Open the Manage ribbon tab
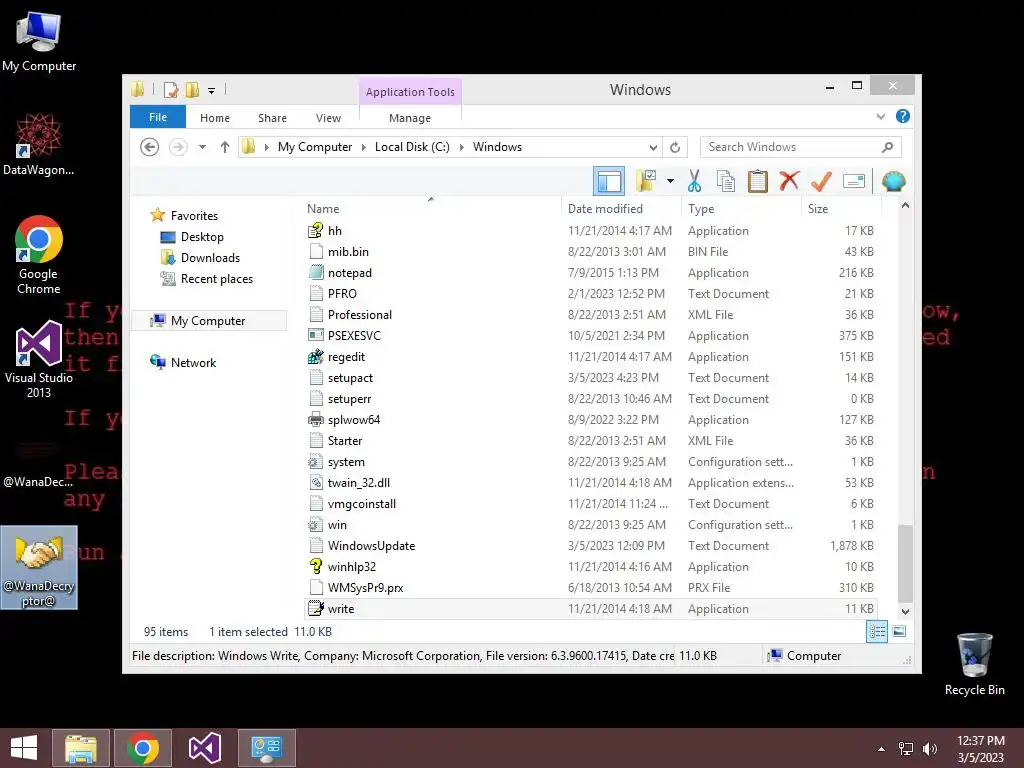1024x768 pixels. [409, 118]
